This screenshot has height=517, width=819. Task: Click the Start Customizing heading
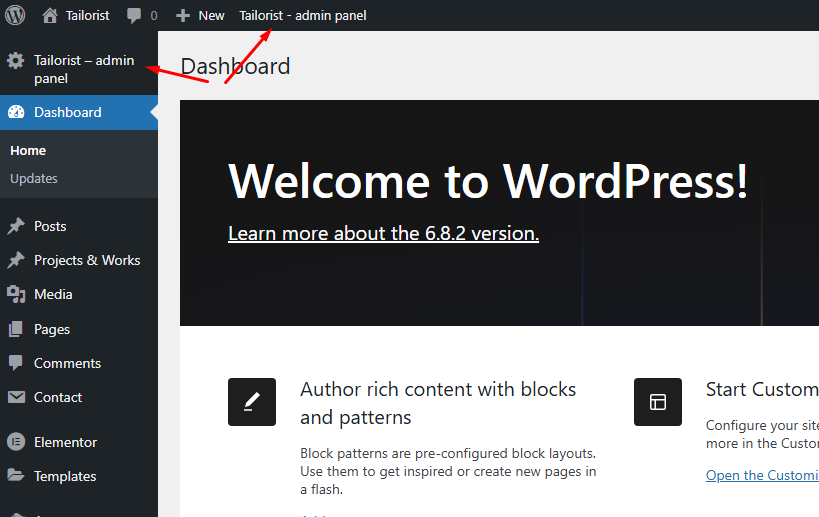[762, 390]
